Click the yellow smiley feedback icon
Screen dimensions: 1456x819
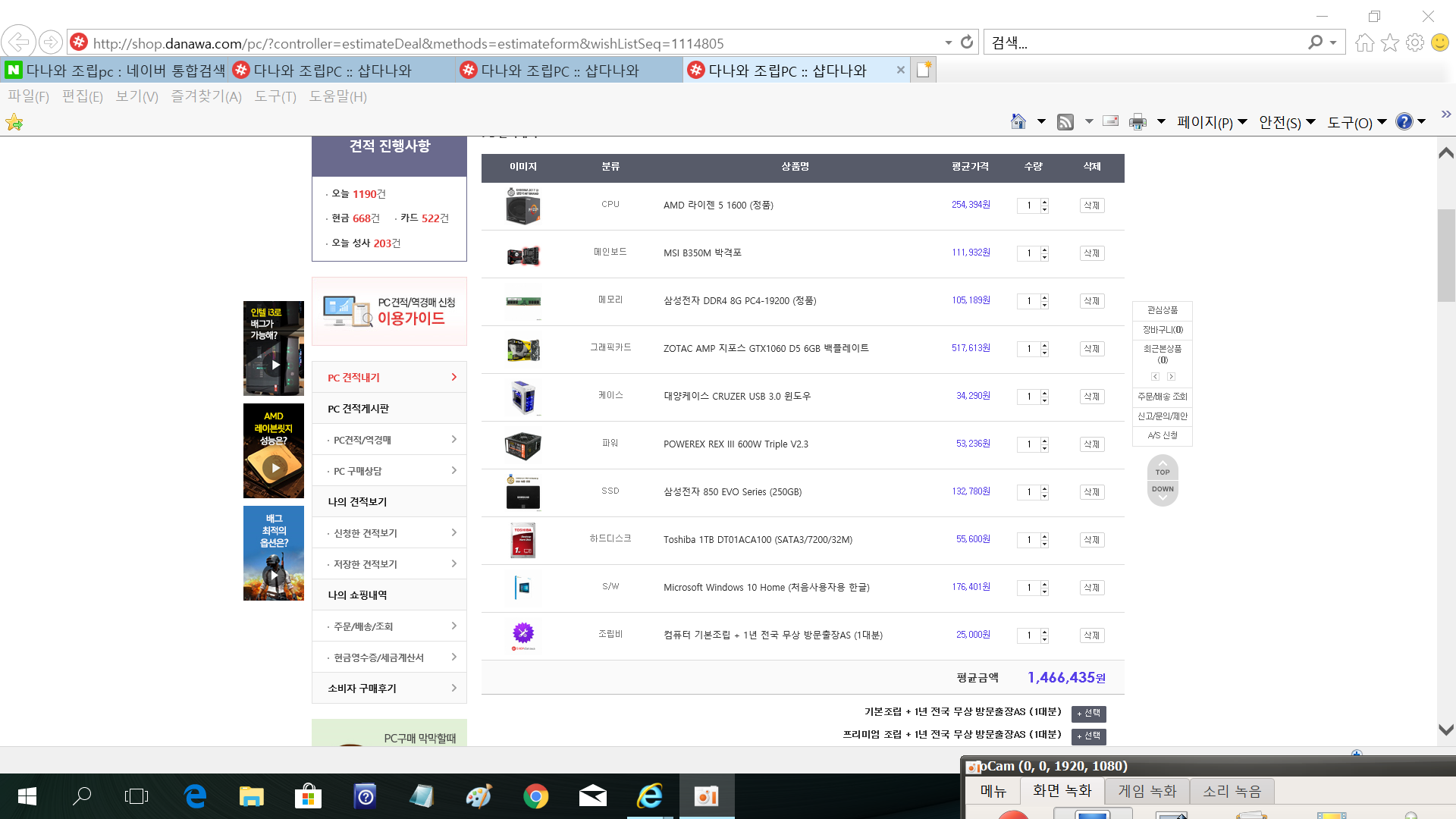tap(1440, 42)
